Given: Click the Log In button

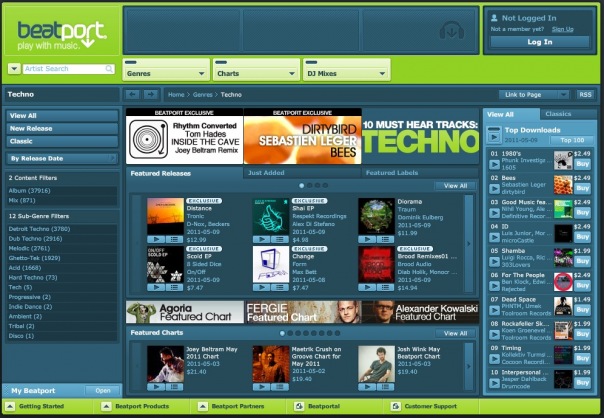Looking at the screenshot, I should click(x=540, y=42).
